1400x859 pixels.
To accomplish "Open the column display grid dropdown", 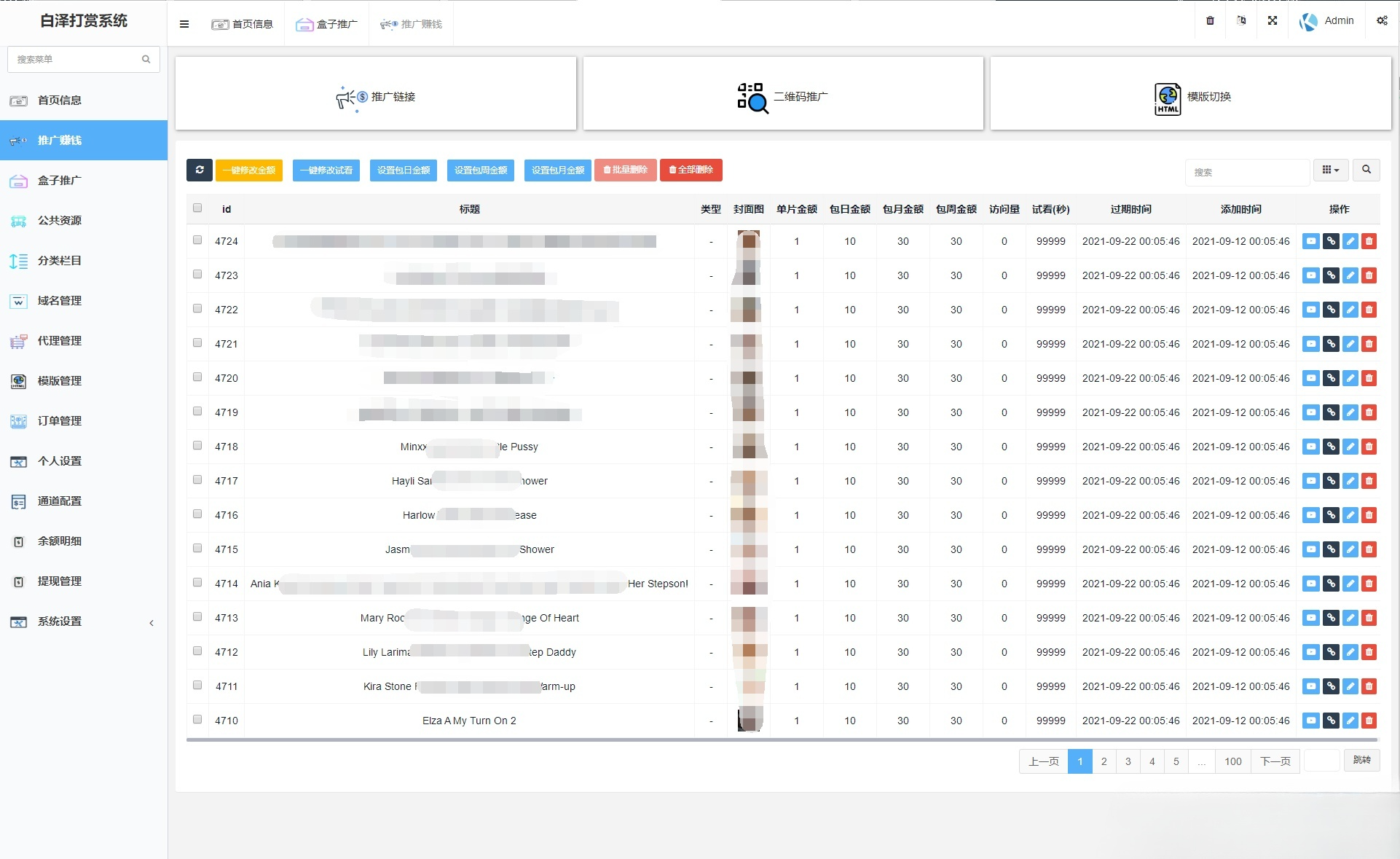I will [1330, 170].
